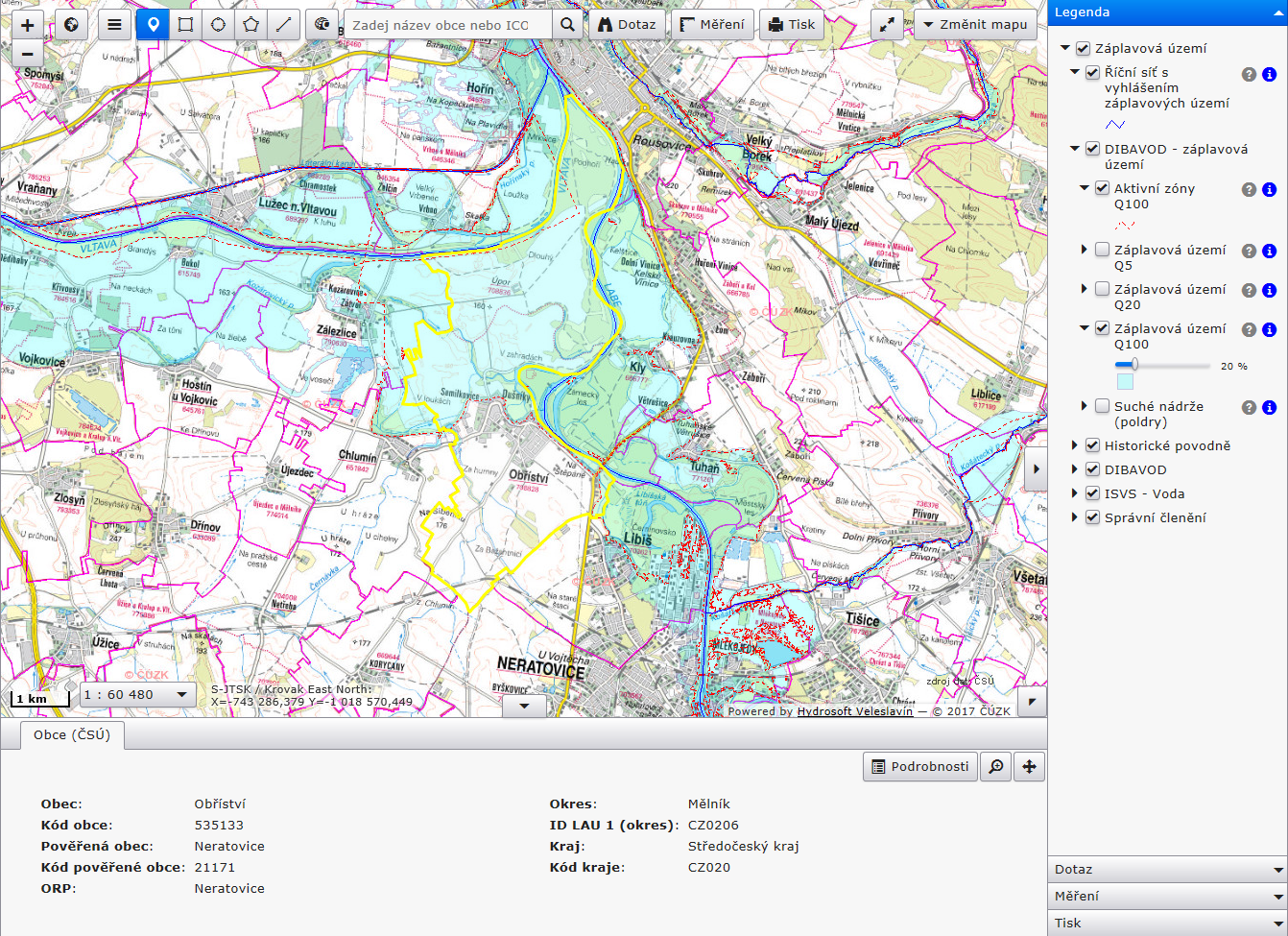Open help for Říční síť layer
The height and width of the screenshot is (936, 1288).
[x=1249, y=74]
